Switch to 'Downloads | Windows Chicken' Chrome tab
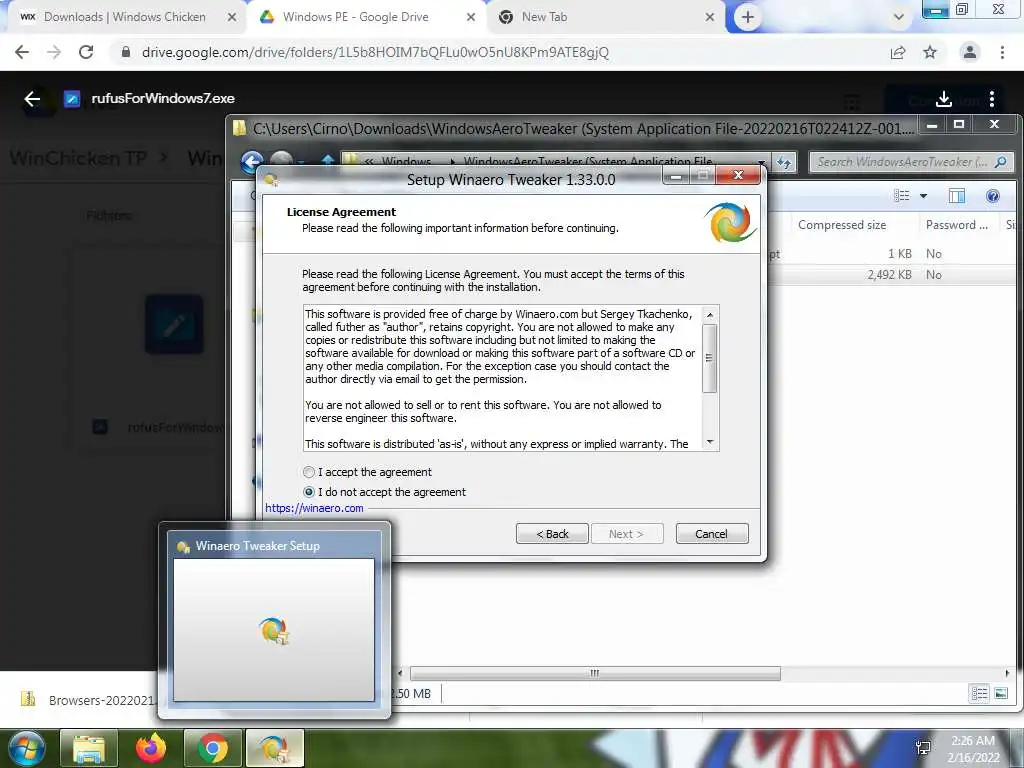The image size is (1024, 768). (124, 17)
